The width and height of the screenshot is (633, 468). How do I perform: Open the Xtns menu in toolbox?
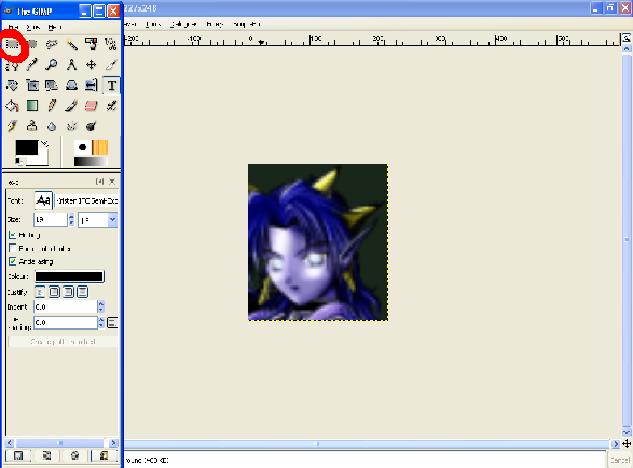click(x=33, y=27)
